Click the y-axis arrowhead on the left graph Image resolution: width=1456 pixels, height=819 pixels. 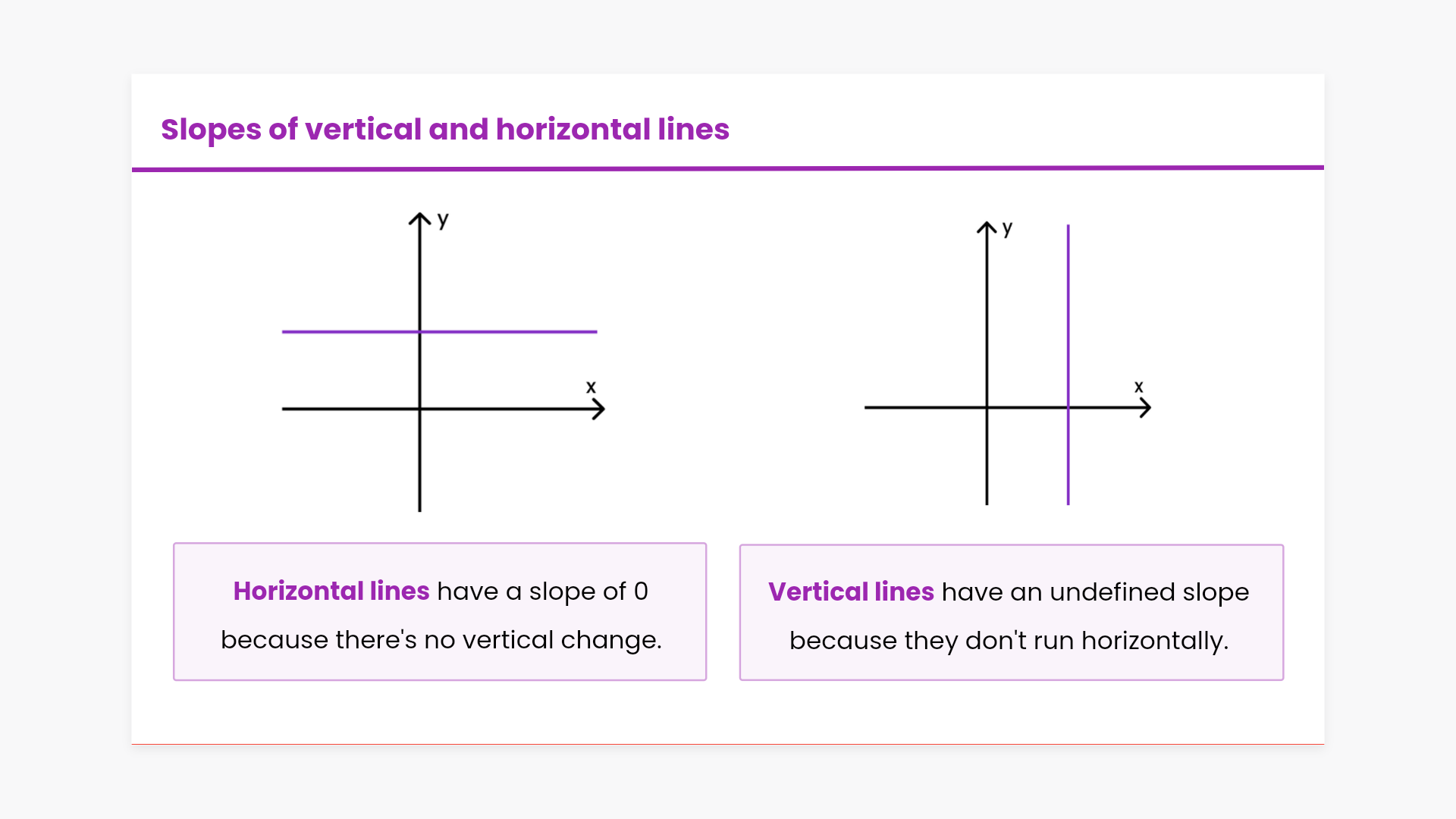419,218
